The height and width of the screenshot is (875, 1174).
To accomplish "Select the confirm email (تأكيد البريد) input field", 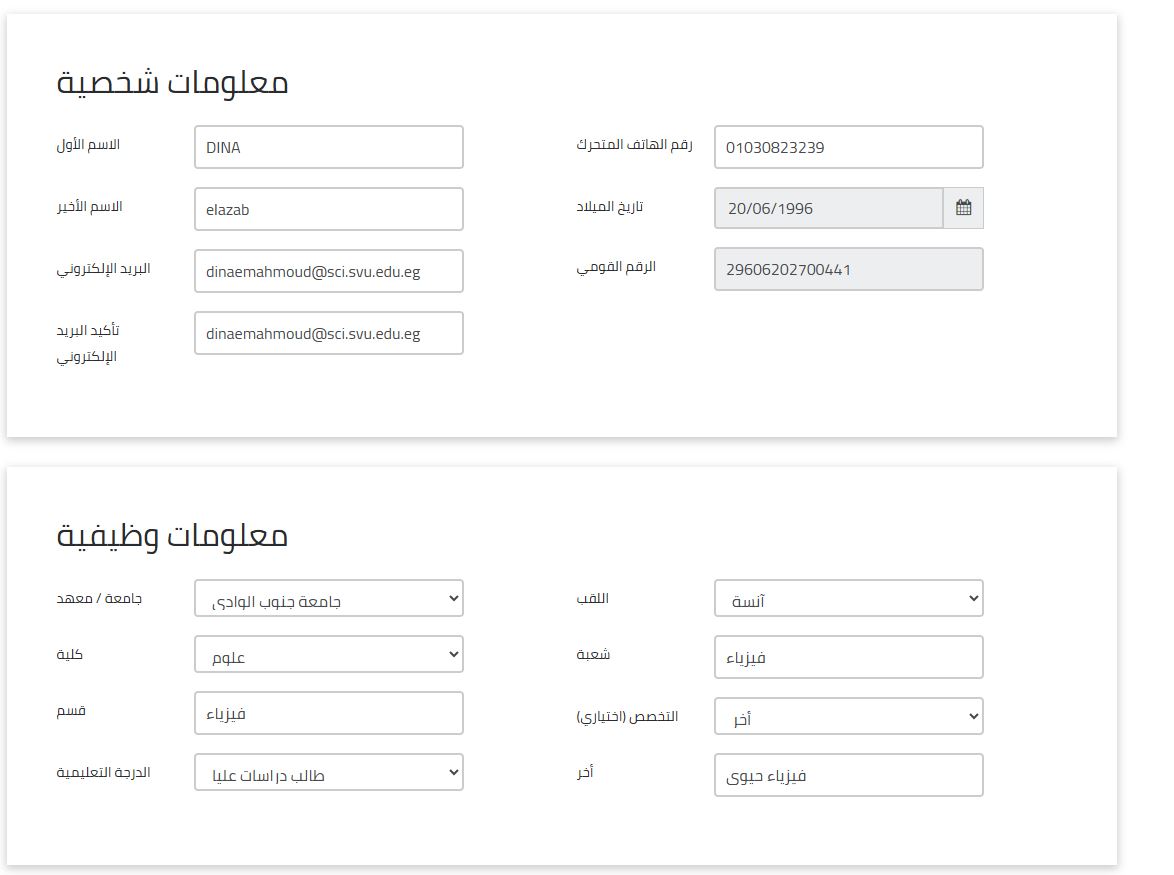I will tap(328, 333).
